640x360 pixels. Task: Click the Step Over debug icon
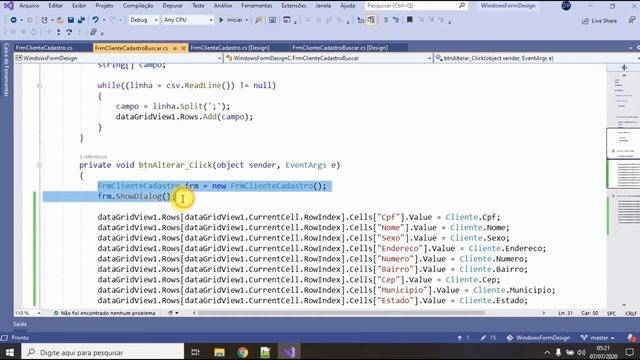tap(69, 32)
